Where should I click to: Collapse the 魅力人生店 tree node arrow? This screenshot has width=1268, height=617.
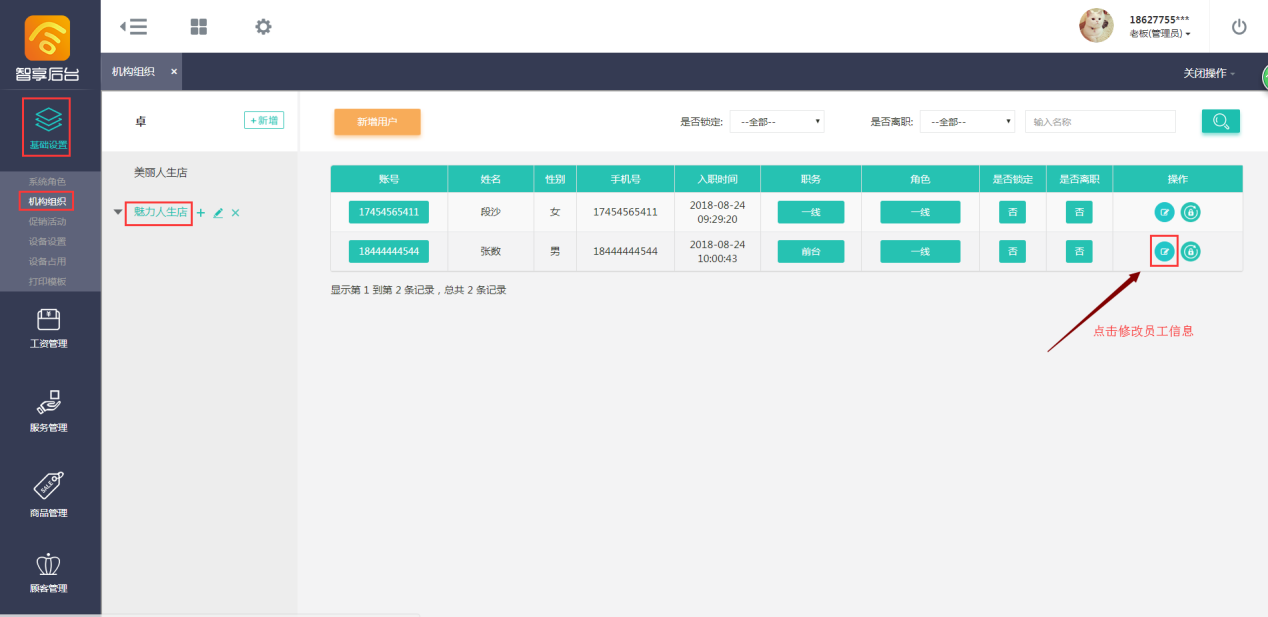click(118, 212)
